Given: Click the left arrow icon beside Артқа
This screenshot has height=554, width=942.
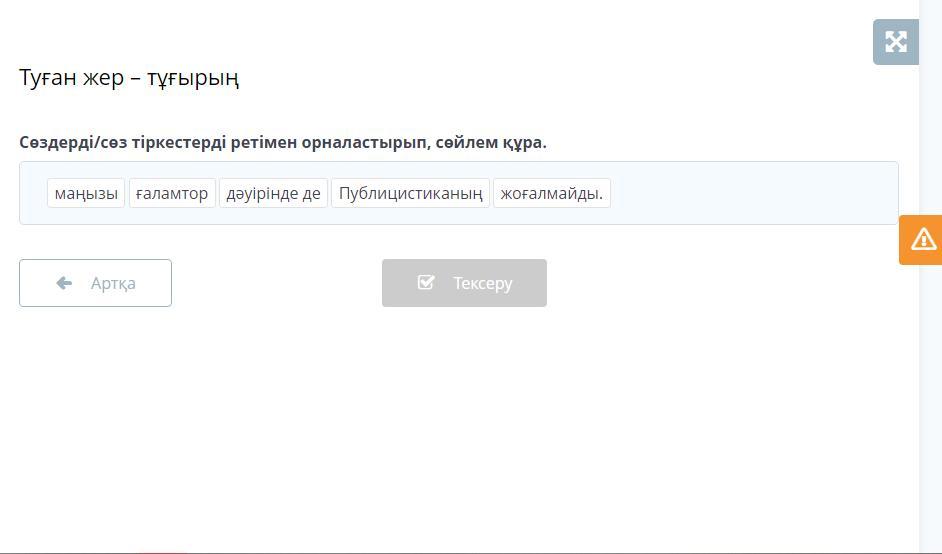Looking at the screenshot, I should click(x=65, y=283).
